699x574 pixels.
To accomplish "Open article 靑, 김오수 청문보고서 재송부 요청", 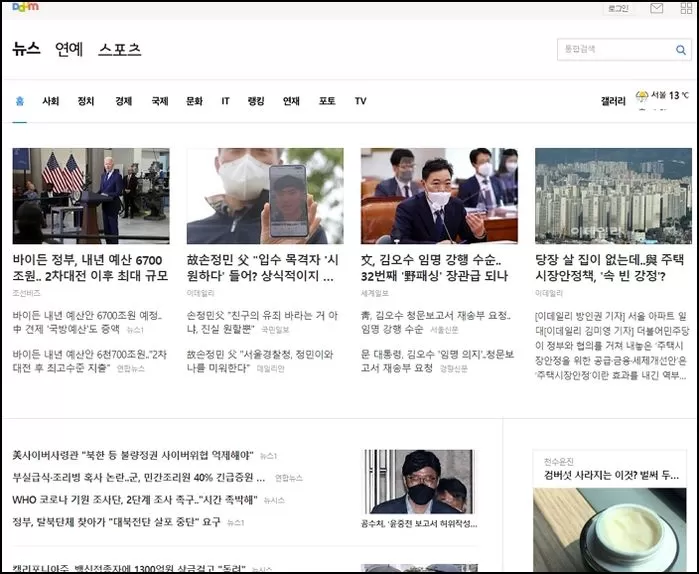I will click(x=436, y=323).
